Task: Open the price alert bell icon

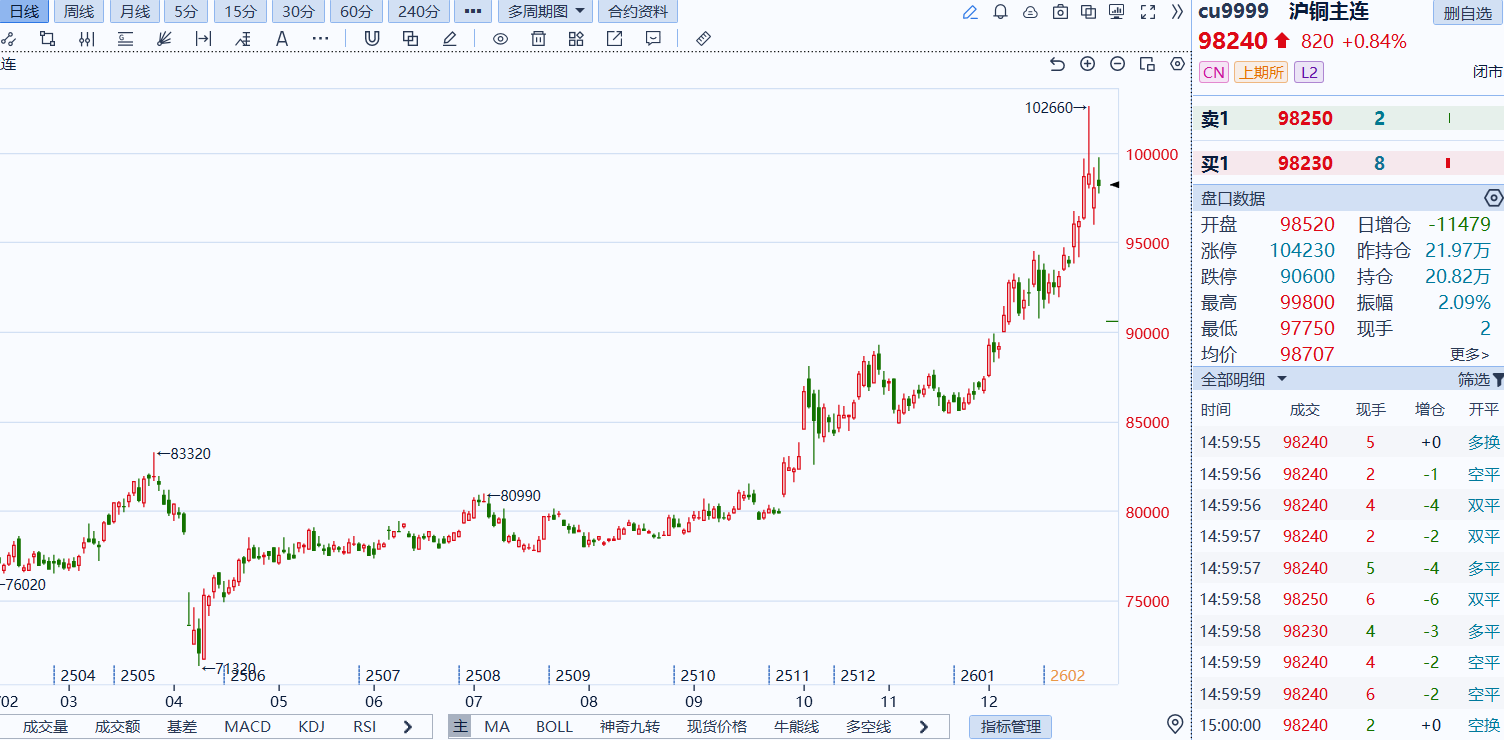Action: pyautogui.click(x=1000, y=12)
